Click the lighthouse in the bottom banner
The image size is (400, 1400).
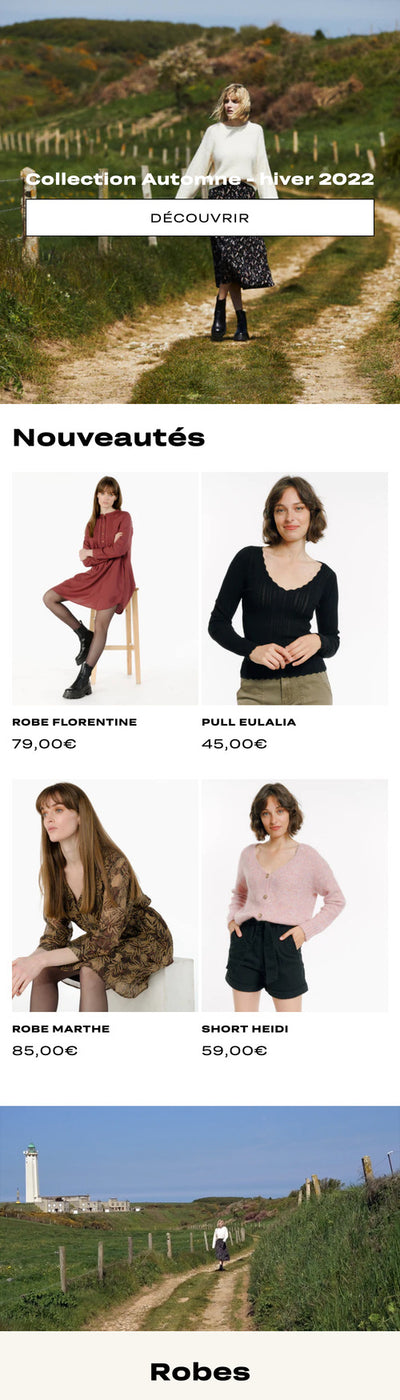click(x=31, y=1172)
